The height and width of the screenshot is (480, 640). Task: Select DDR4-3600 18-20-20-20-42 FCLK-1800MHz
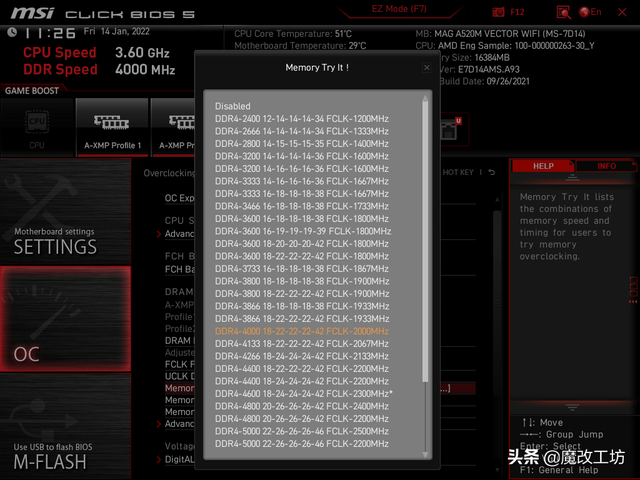302,244
